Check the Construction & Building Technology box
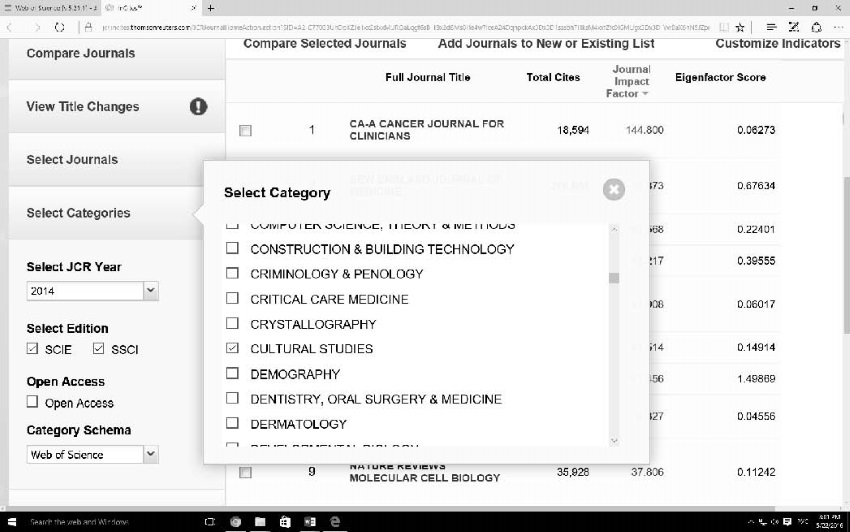 pos(232,248)
